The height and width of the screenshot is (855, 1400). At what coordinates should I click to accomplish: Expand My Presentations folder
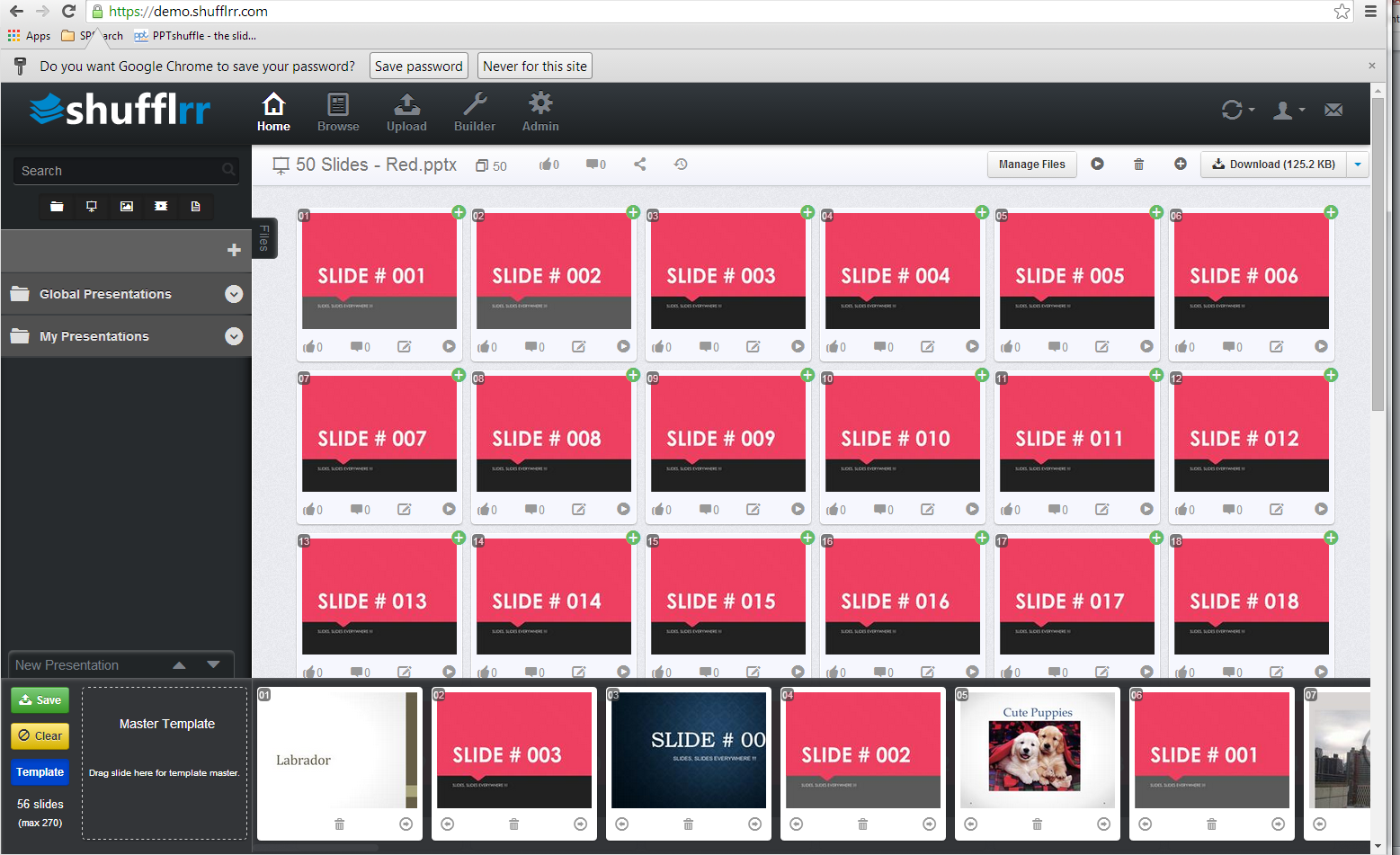pos(234,336)
